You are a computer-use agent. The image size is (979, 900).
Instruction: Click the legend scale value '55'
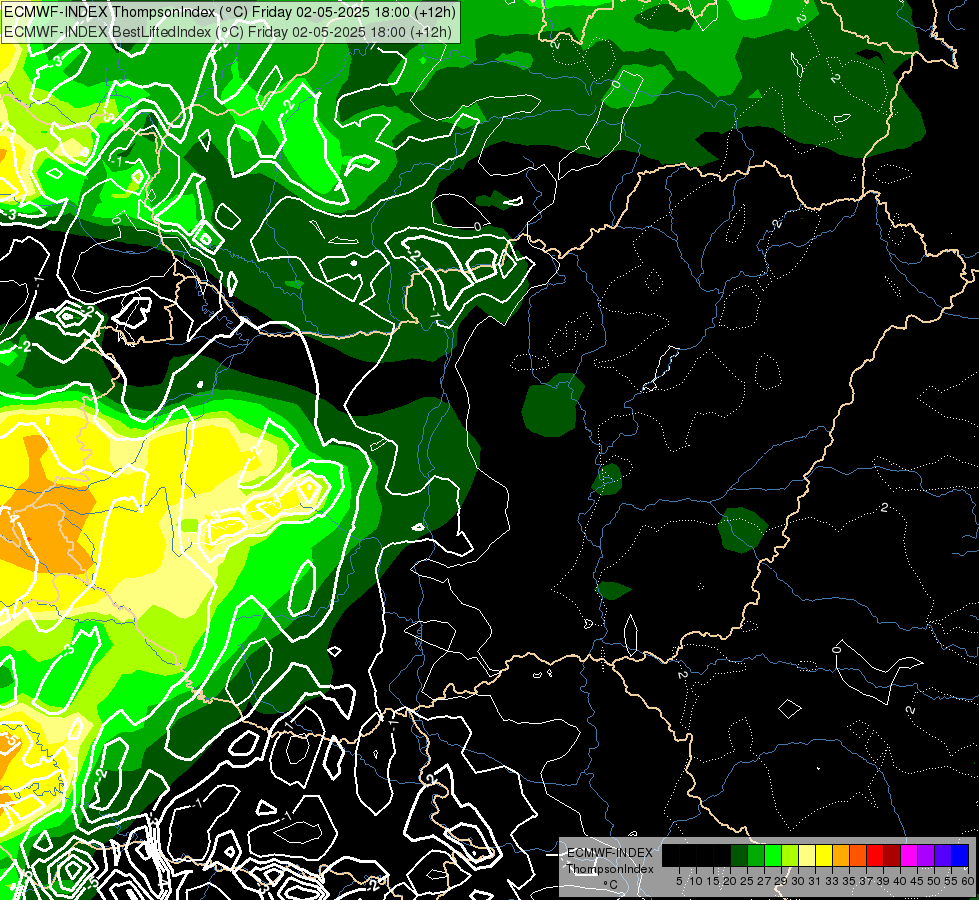[952, 881]
